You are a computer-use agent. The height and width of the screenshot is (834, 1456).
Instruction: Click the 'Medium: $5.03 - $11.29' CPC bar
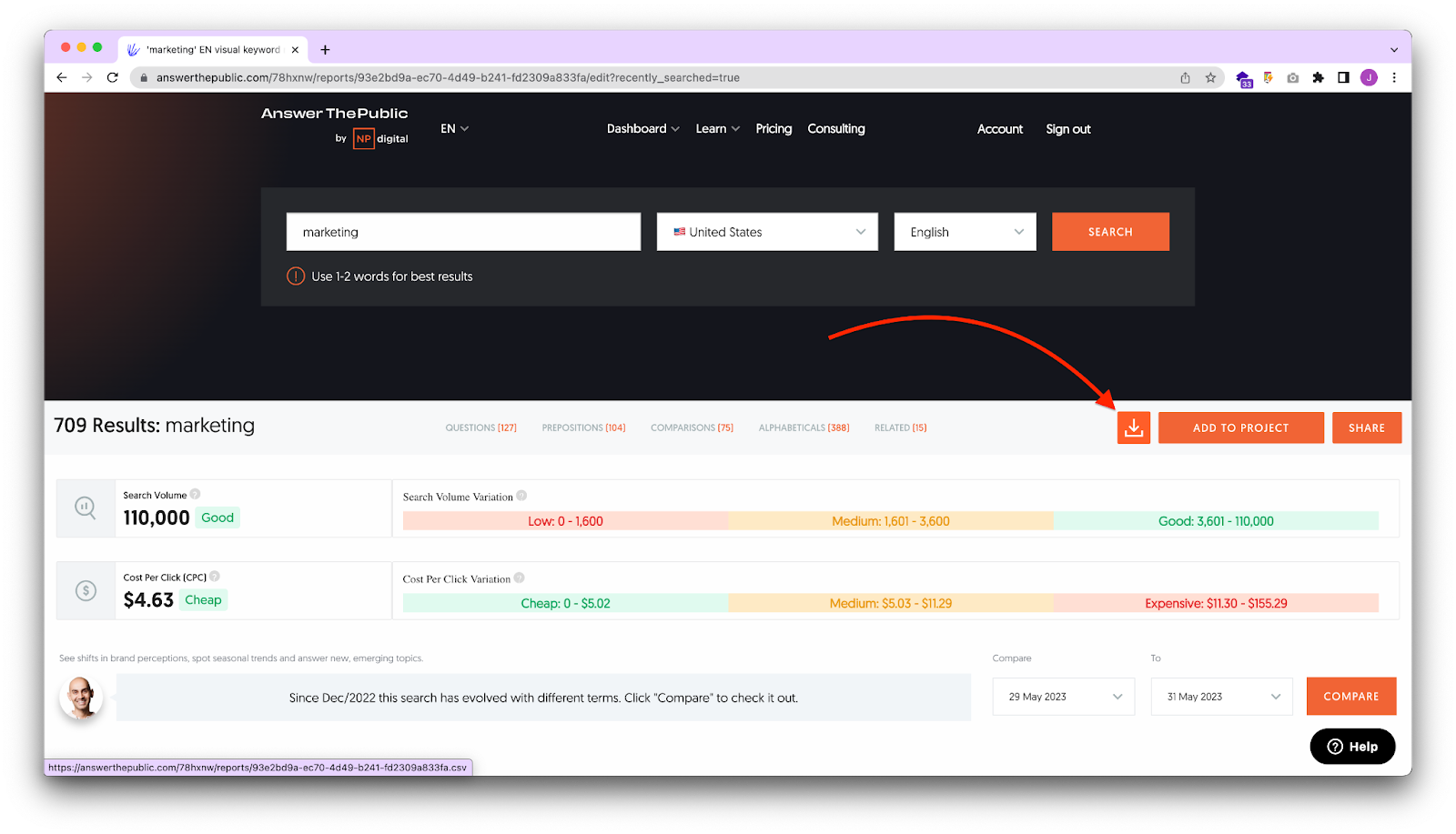click(890, 603)
